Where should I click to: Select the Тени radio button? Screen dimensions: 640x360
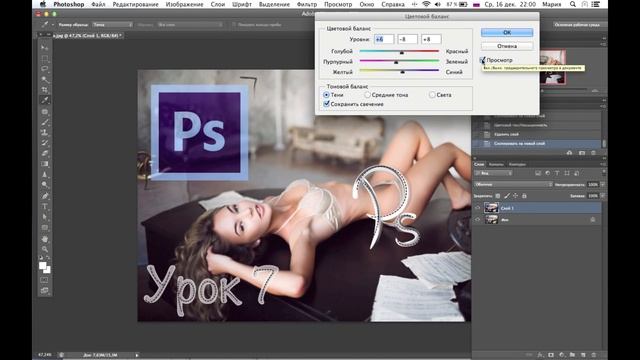pyautogui.click(x=326, y=95)
